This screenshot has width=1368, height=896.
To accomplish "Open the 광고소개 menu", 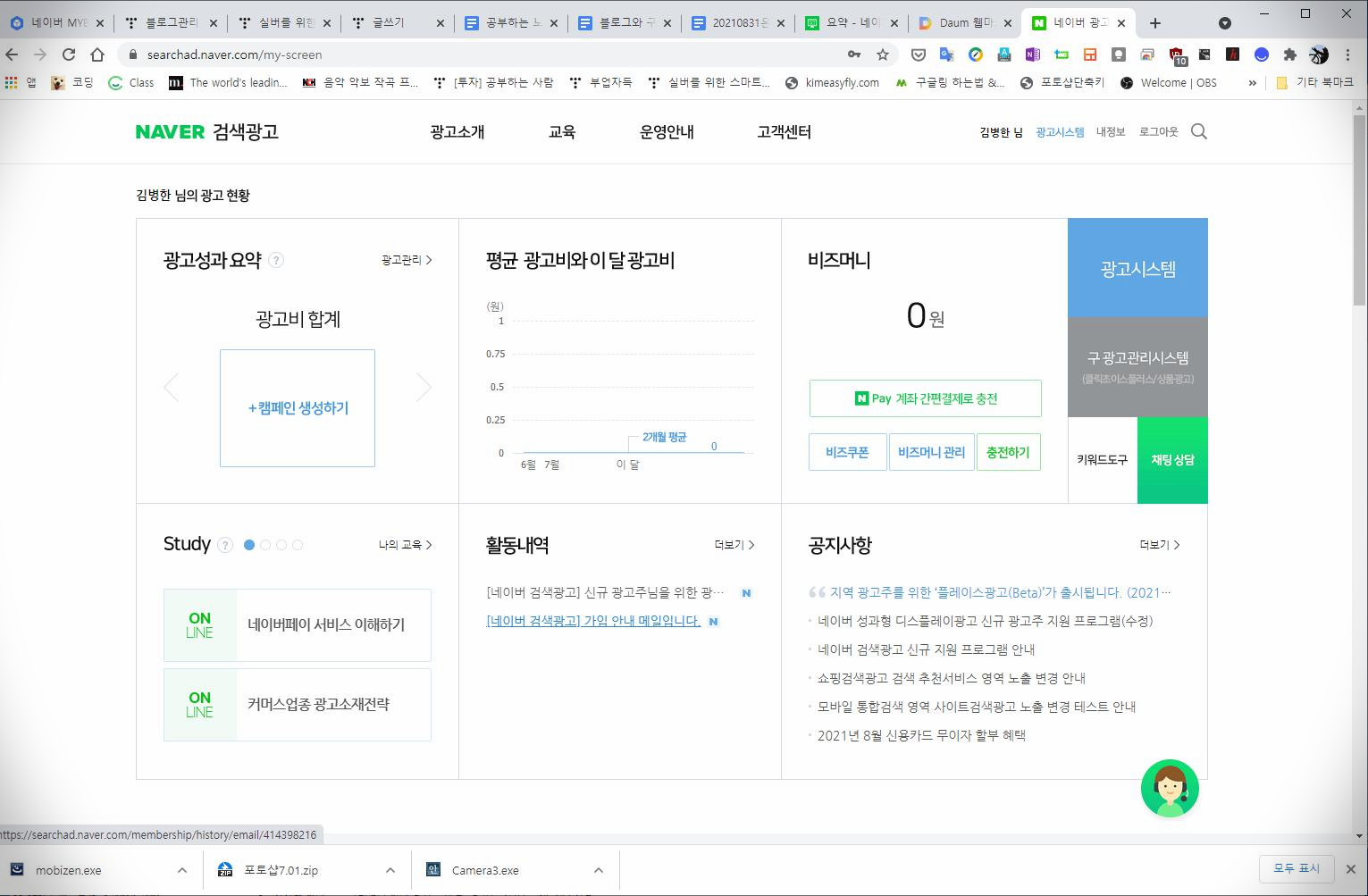I will [x=457, y=131].
